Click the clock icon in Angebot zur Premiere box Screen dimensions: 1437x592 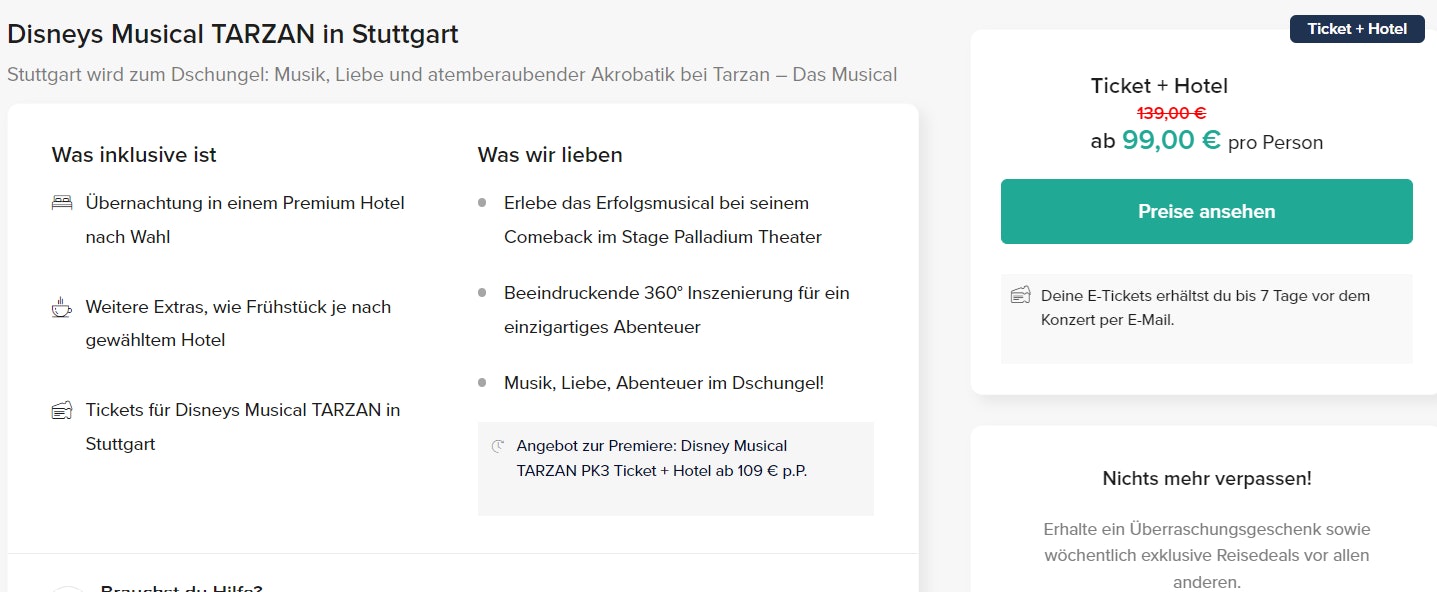pyautogui.click(x=498, y=446)
